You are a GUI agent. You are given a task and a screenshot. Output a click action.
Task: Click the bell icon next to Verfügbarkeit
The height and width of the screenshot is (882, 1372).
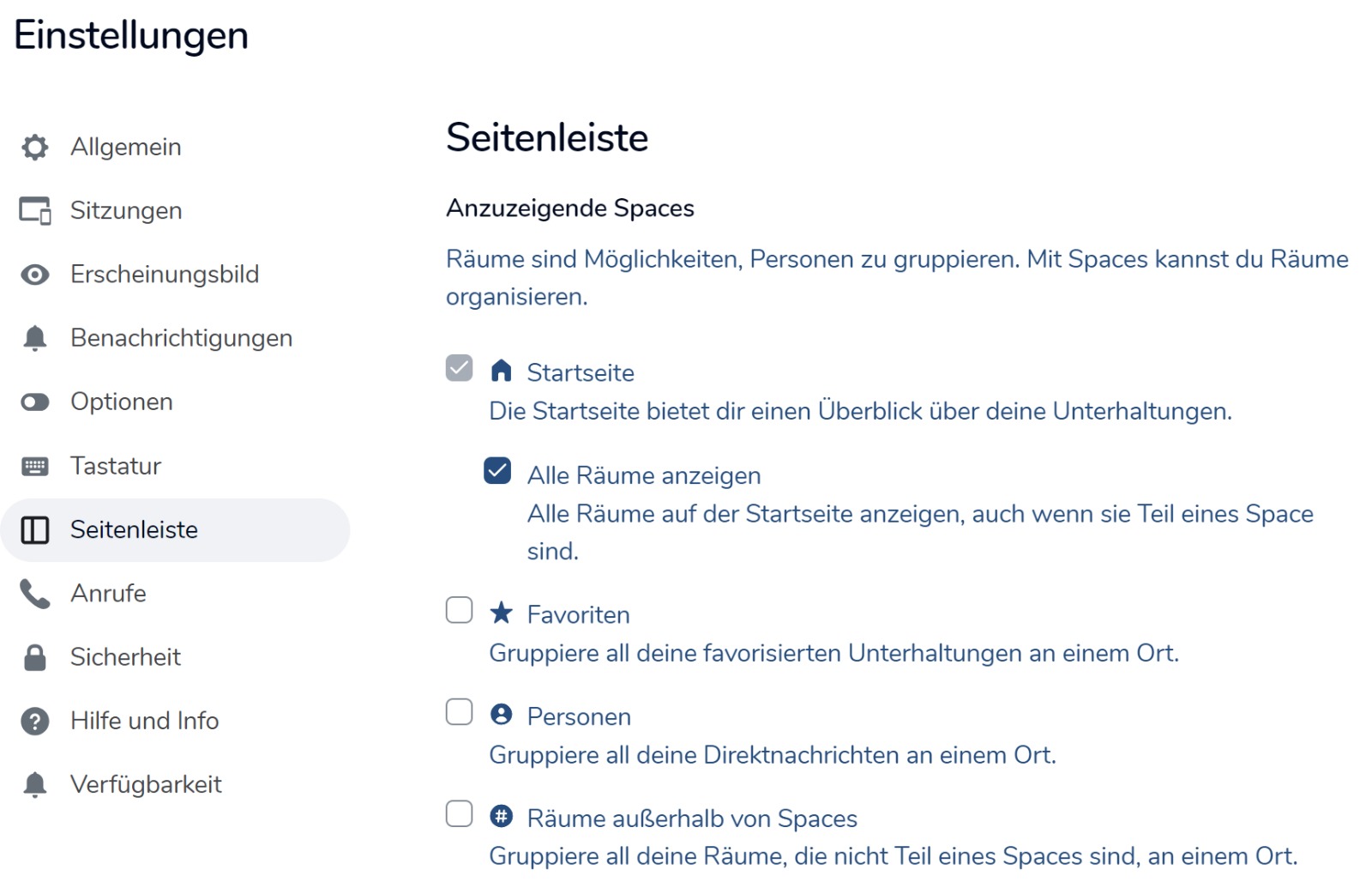click(35, 785)
